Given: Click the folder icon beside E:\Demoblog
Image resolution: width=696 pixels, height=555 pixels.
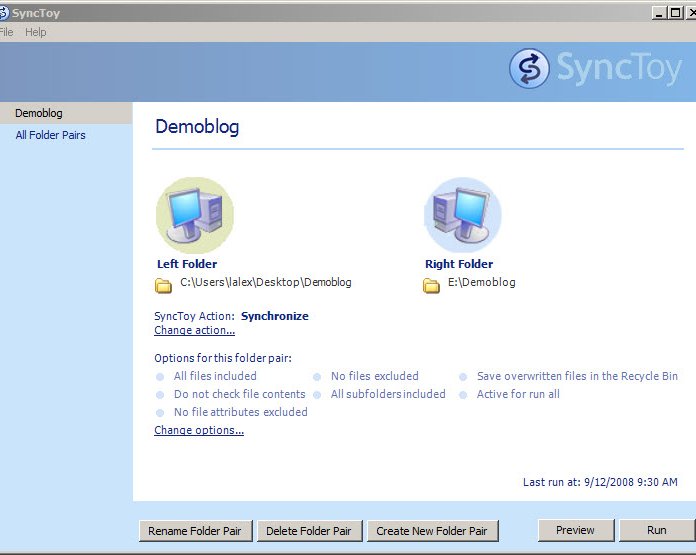Looking at the screenshot, I should [431, 285].
